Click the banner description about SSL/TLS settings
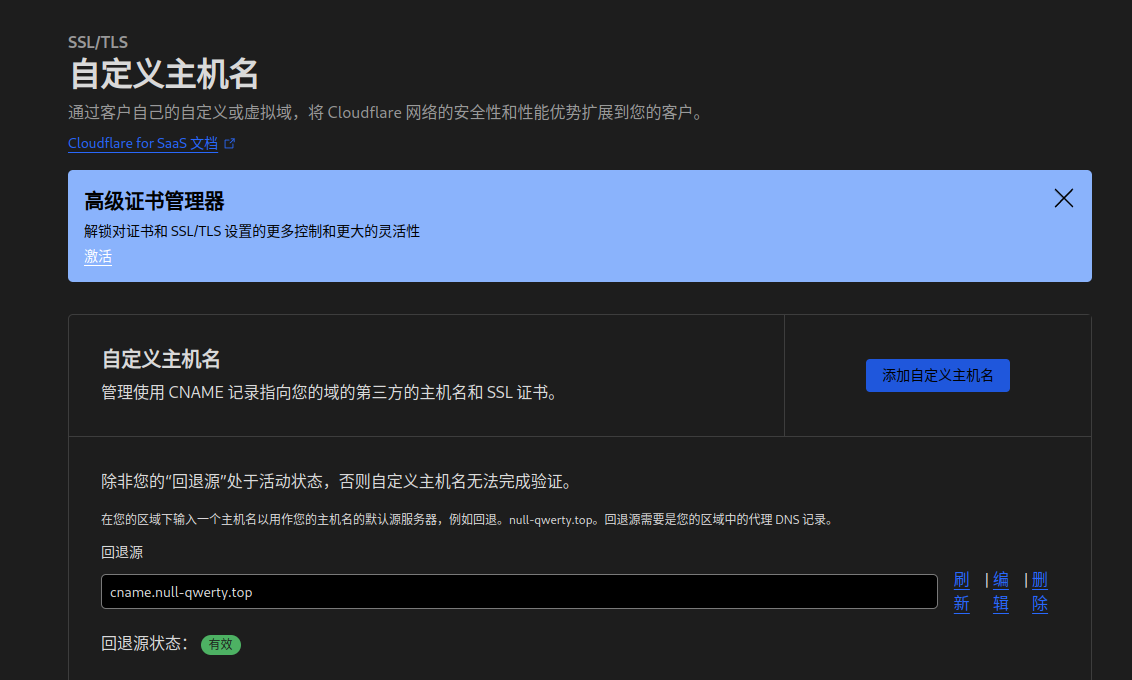This screenshot has width=1132, height=680. click(252, 231)
